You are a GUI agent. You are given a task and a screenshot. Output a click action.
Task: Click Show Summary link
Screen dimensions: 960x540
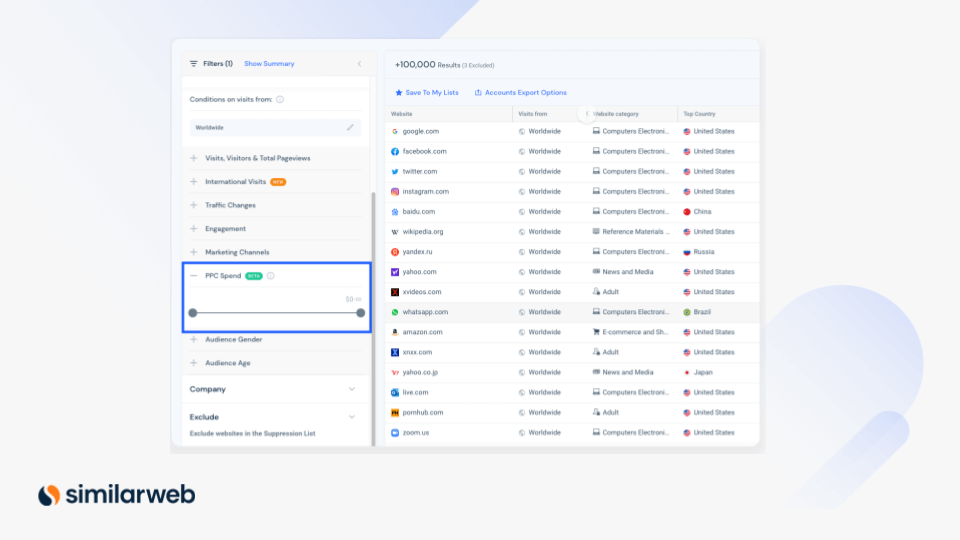(269, 64)
